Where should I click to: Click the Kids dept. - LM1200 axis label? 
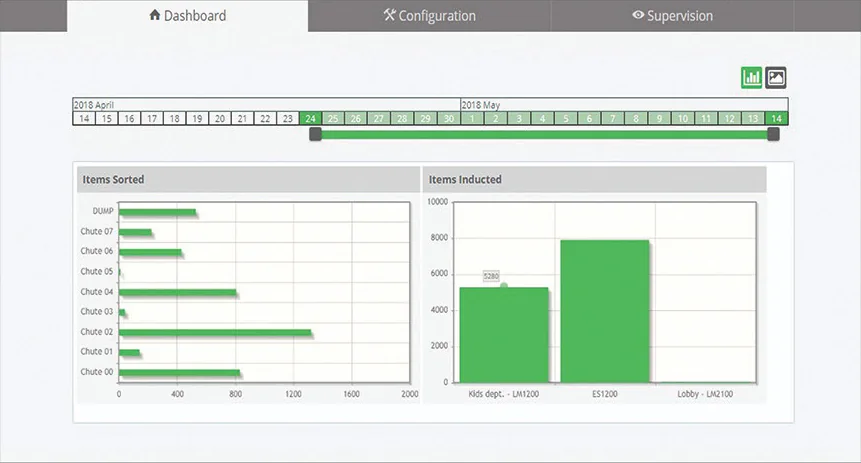pyautogui.click(x=504, y=394)
